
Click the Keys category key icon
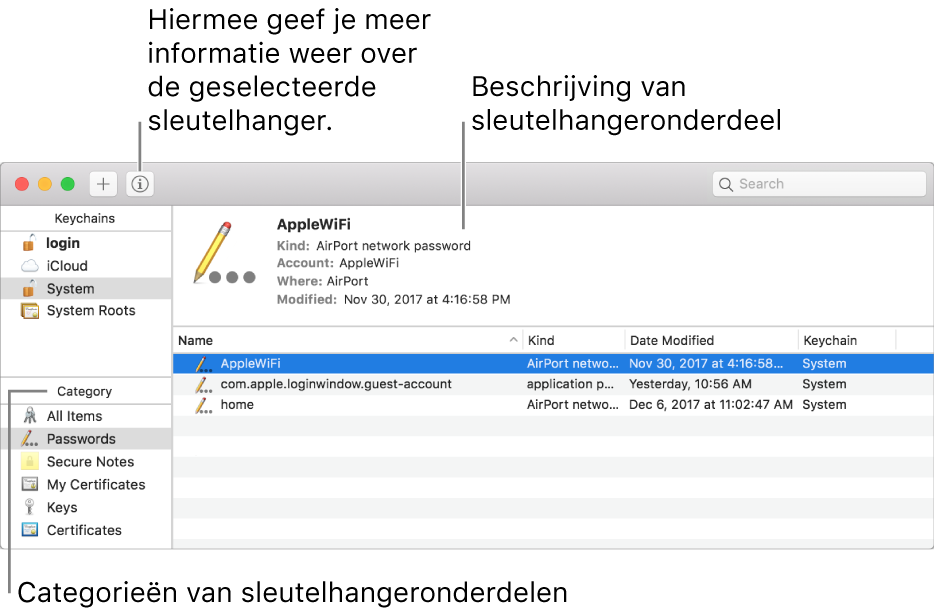point(29,507)
